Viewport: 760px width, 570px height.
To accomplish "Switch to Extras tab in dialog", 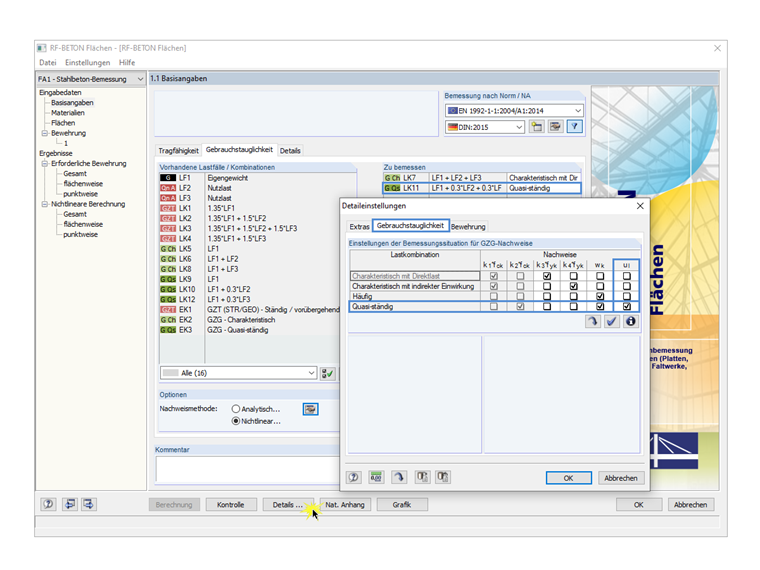I will tap(359, 226).
